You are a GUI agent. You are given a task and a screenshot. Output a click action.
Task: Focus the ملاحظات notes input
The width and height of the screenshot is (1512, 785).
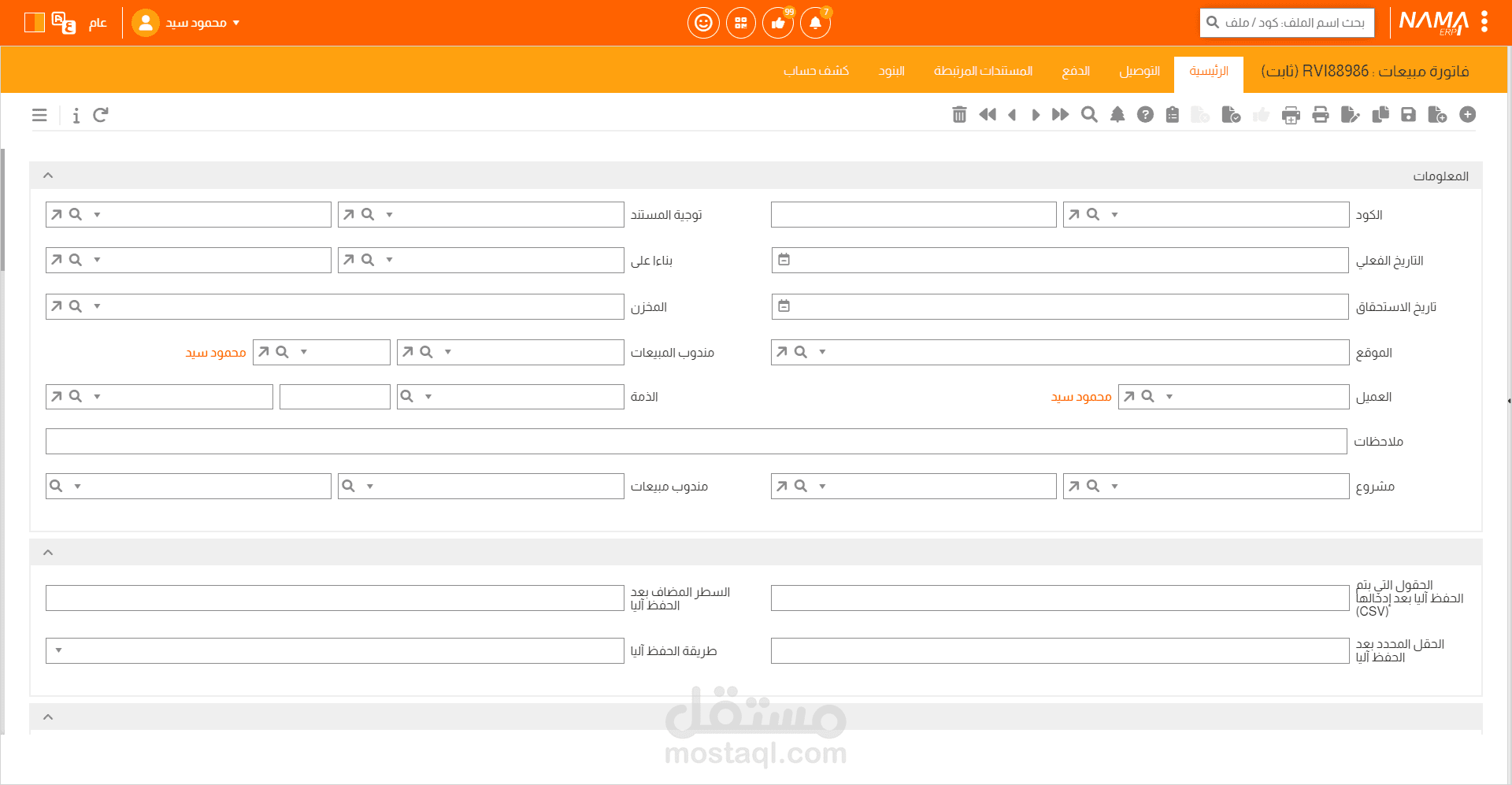pyautogui.click(x=696, y=442)
